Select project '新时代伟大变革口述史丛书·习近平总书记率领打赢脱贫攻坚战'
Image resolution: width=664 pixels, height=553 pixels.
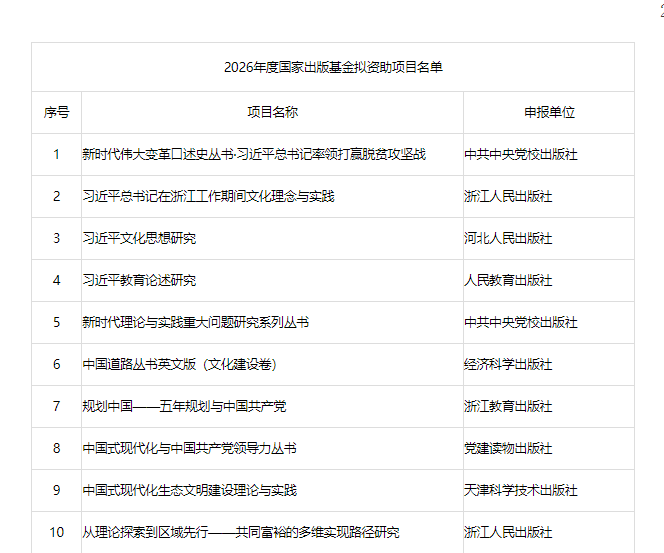tap(254, 154)
